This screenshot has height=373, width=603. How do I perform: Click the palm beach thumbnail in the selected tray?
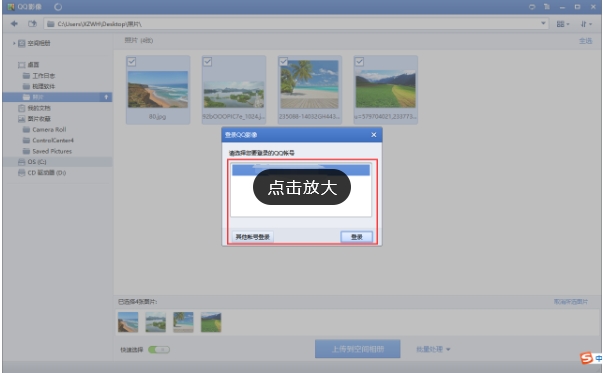[183, 322]
